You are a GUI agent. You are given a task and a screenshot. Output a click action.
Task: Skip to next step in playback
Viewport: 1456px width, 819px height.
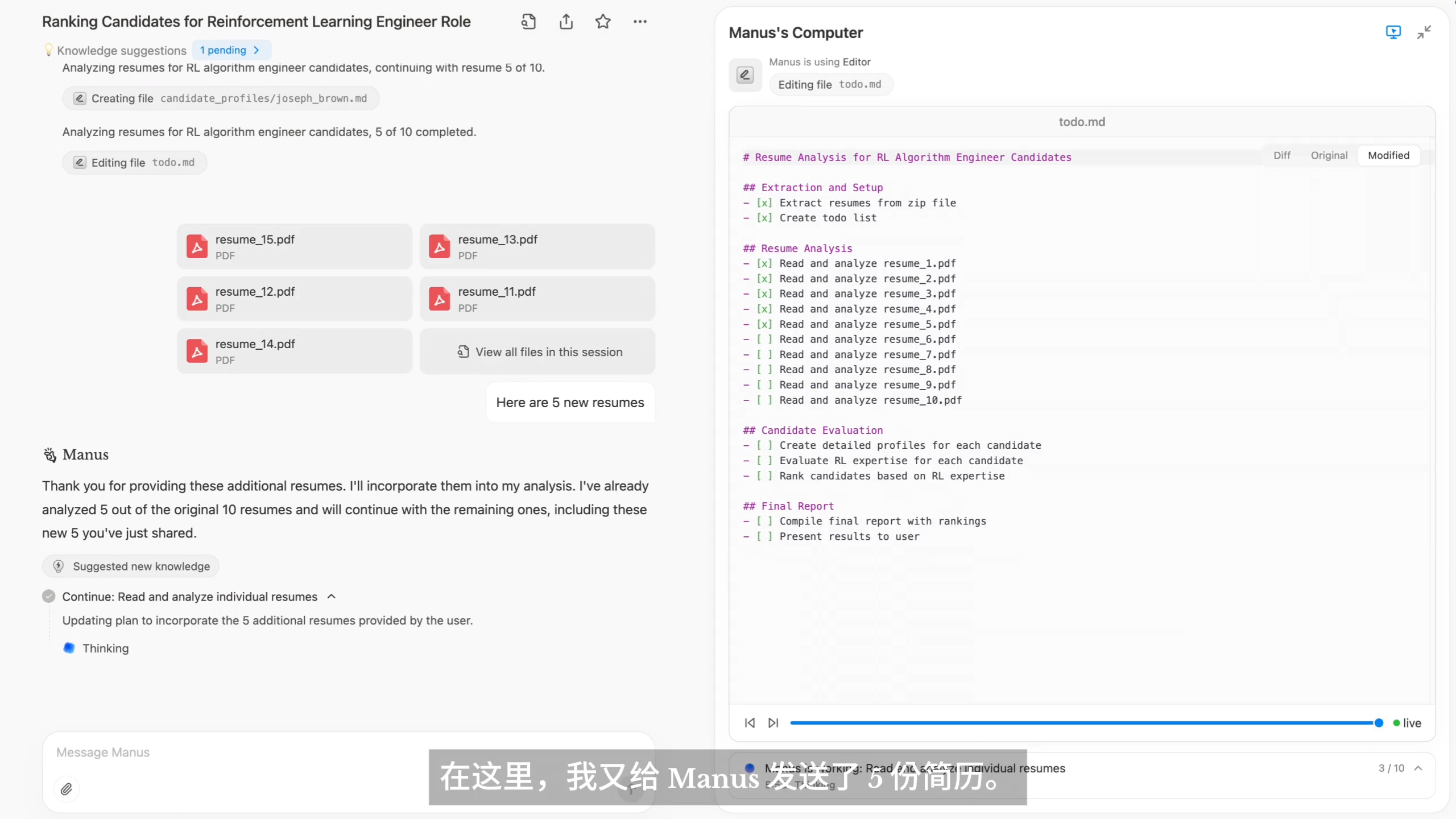pos(773,723)
